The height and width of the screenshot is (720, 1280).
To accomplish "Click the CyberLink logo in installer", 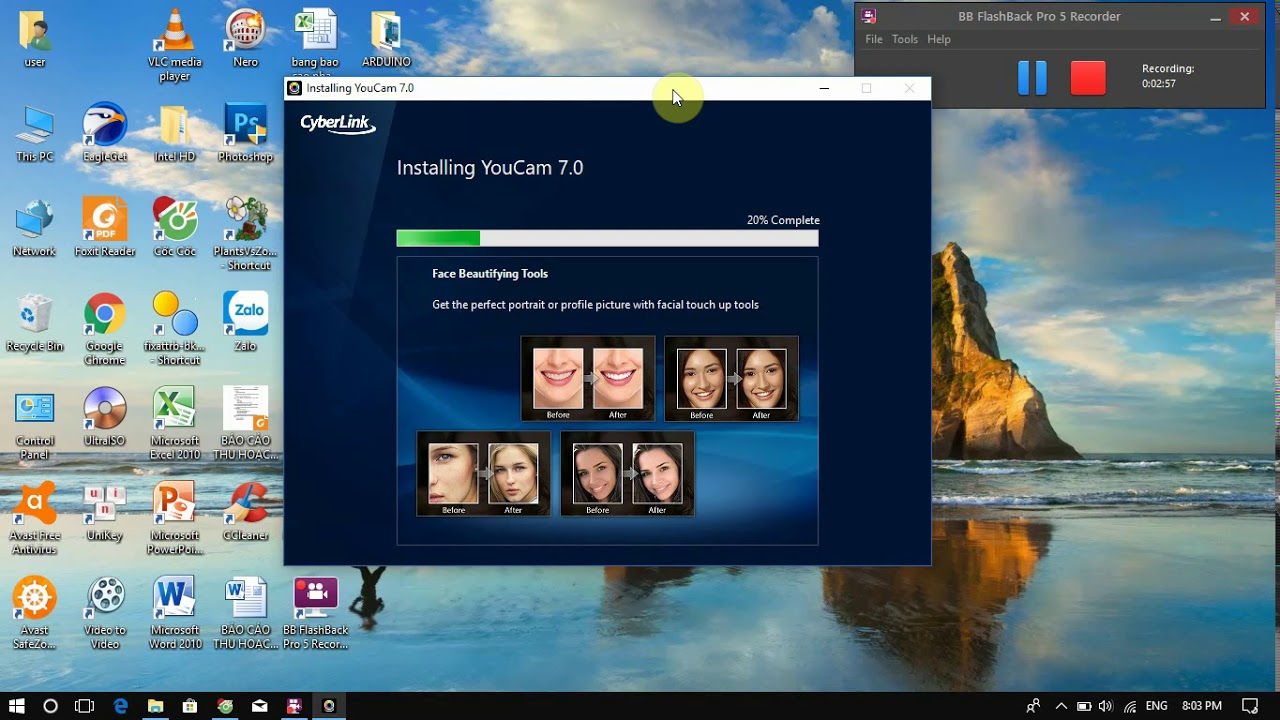I will [338, 124].
